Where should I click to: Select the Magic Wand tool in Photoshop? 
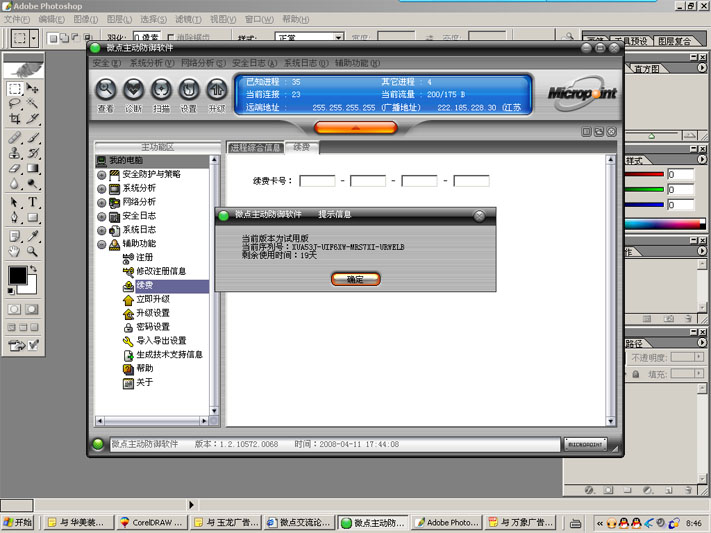click(32, 104)
